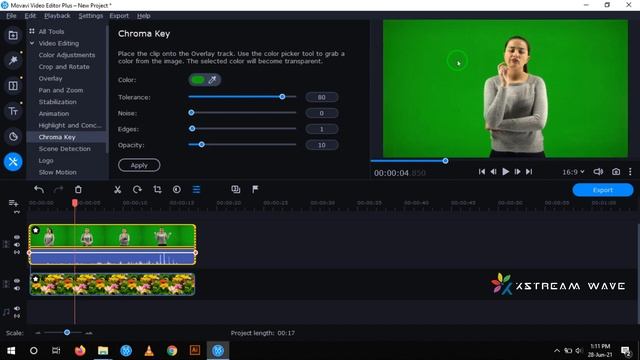Screen dimensions: 640x360
Task: Click the Opacity slider handle
Action: (202, 144)
